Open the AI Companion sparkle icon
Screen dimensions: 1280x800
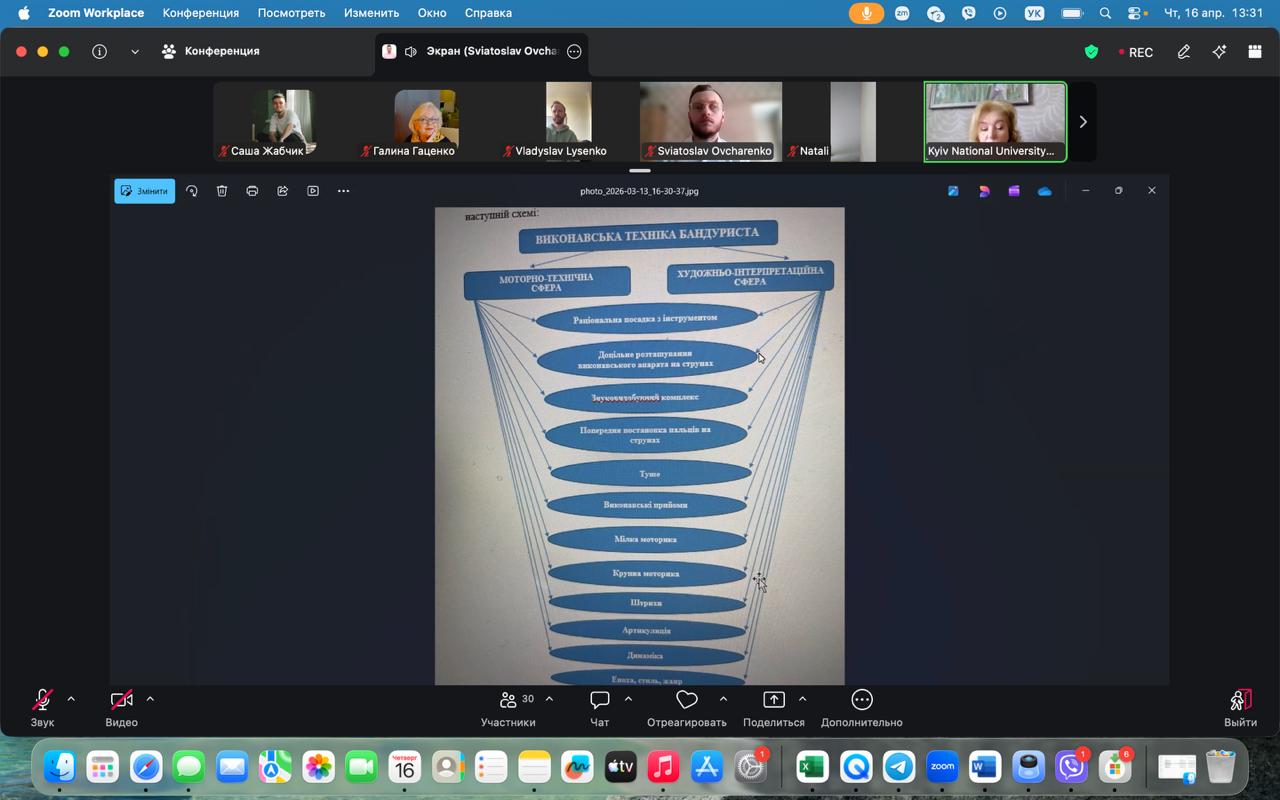pos(1219,52)
